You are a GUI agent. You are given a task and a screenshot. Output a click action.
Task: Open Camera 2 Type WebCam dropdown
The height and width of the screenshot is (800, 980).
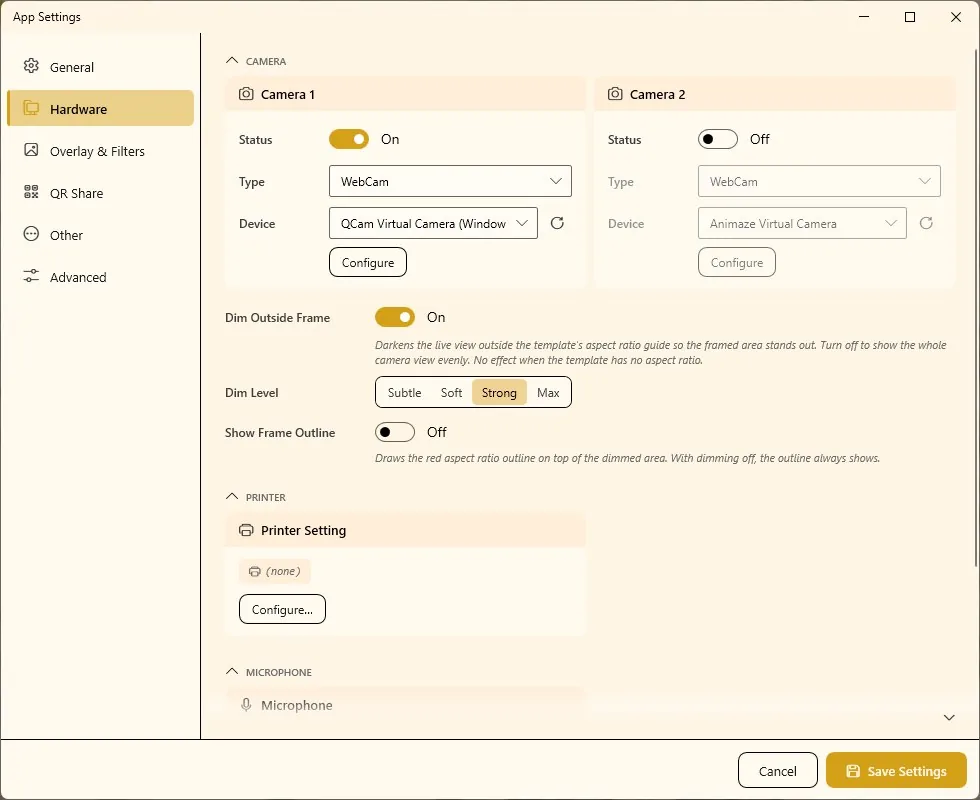[819, 181]
